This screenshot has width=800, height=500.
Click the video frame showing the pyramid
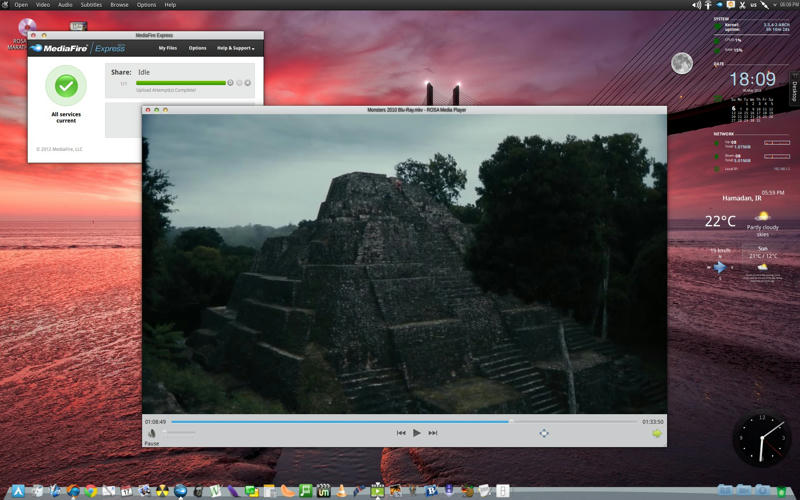click(404, 264)
